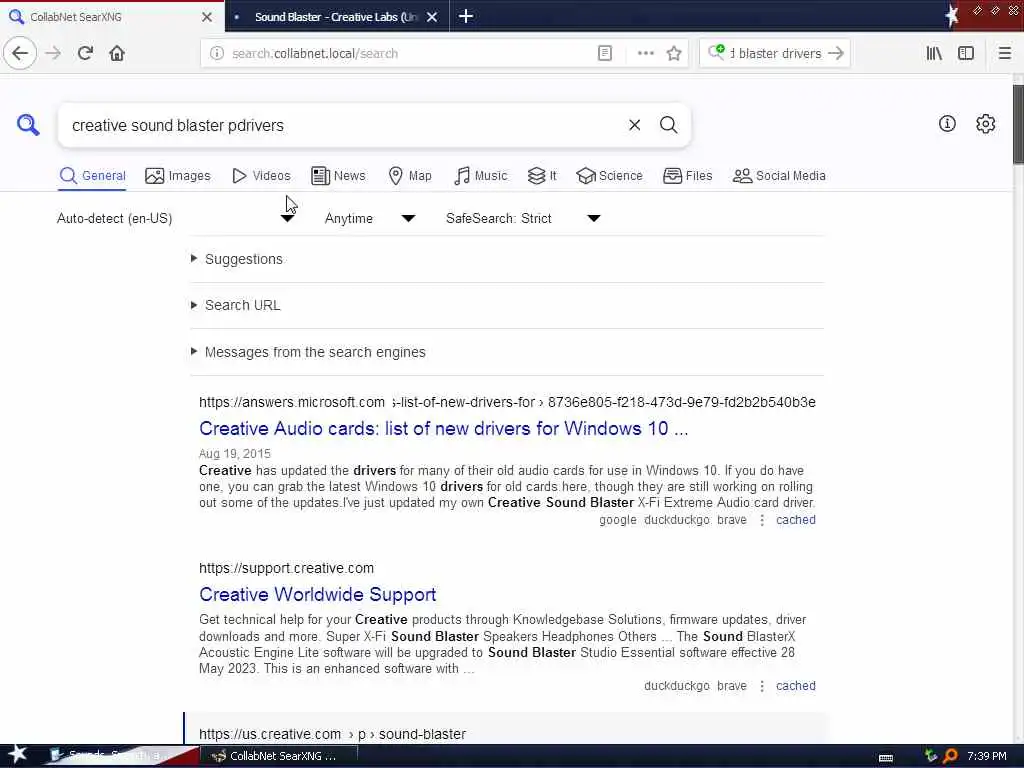
Task: Open the browser home page
Action: [117, 53]
